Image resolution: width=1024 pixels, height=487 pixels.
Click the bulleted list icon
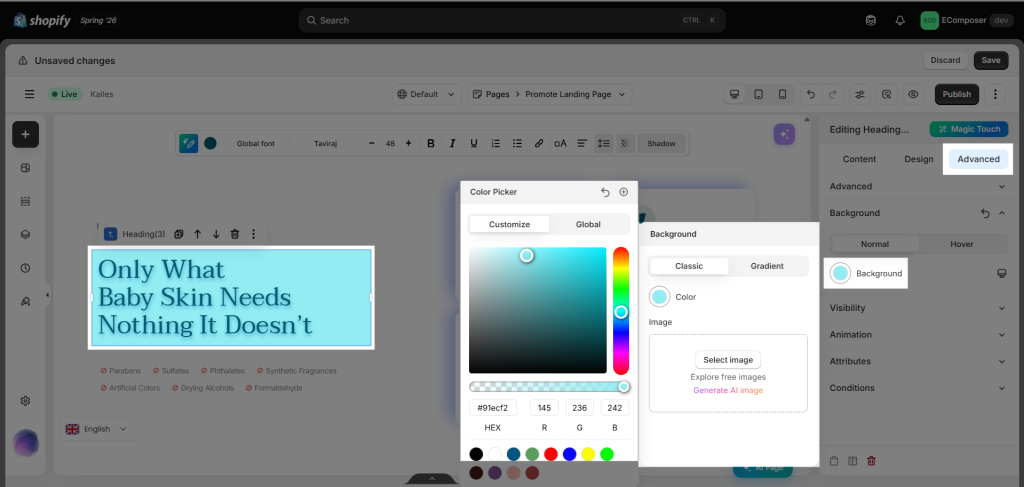[517, 144]
